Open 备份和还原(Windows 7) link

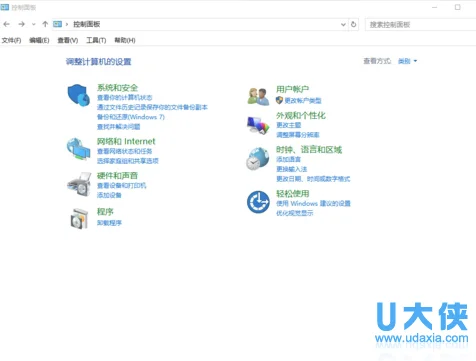point(131,117)
